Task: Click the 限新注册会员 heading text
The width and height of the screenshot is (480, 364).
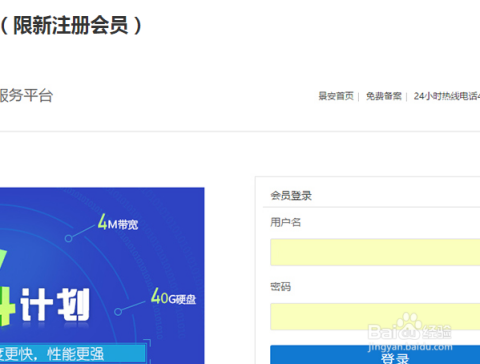Action: 71,26
